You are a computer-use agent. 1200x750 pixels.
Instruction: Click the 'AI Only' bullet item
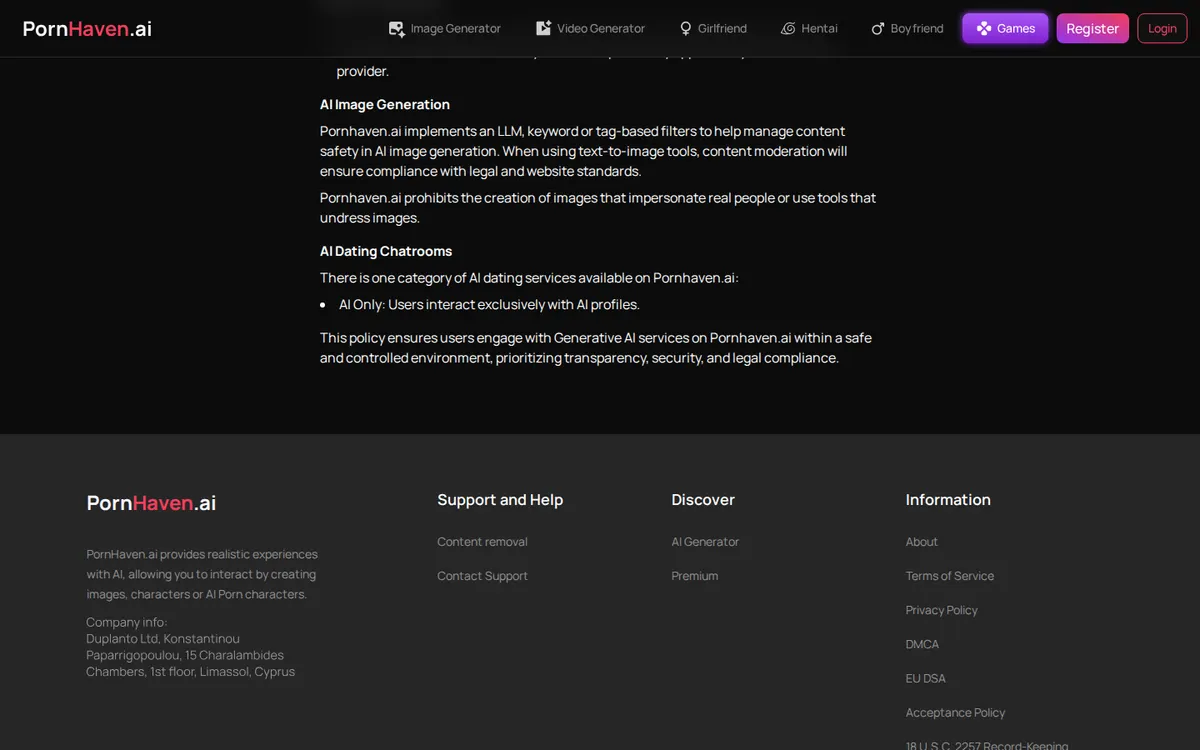tap(489, 304)
